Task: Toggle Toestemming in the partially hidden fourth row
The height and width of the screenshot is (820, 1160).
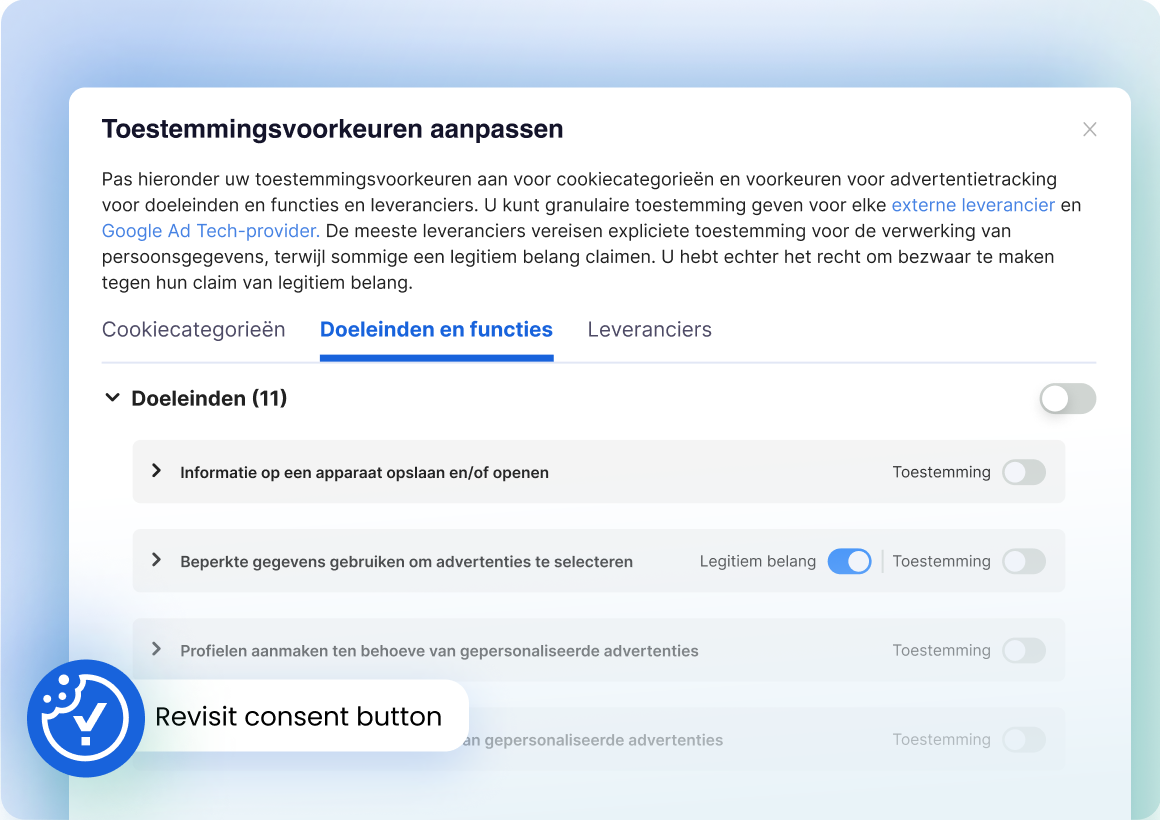Action: (x=1023, y=740)
